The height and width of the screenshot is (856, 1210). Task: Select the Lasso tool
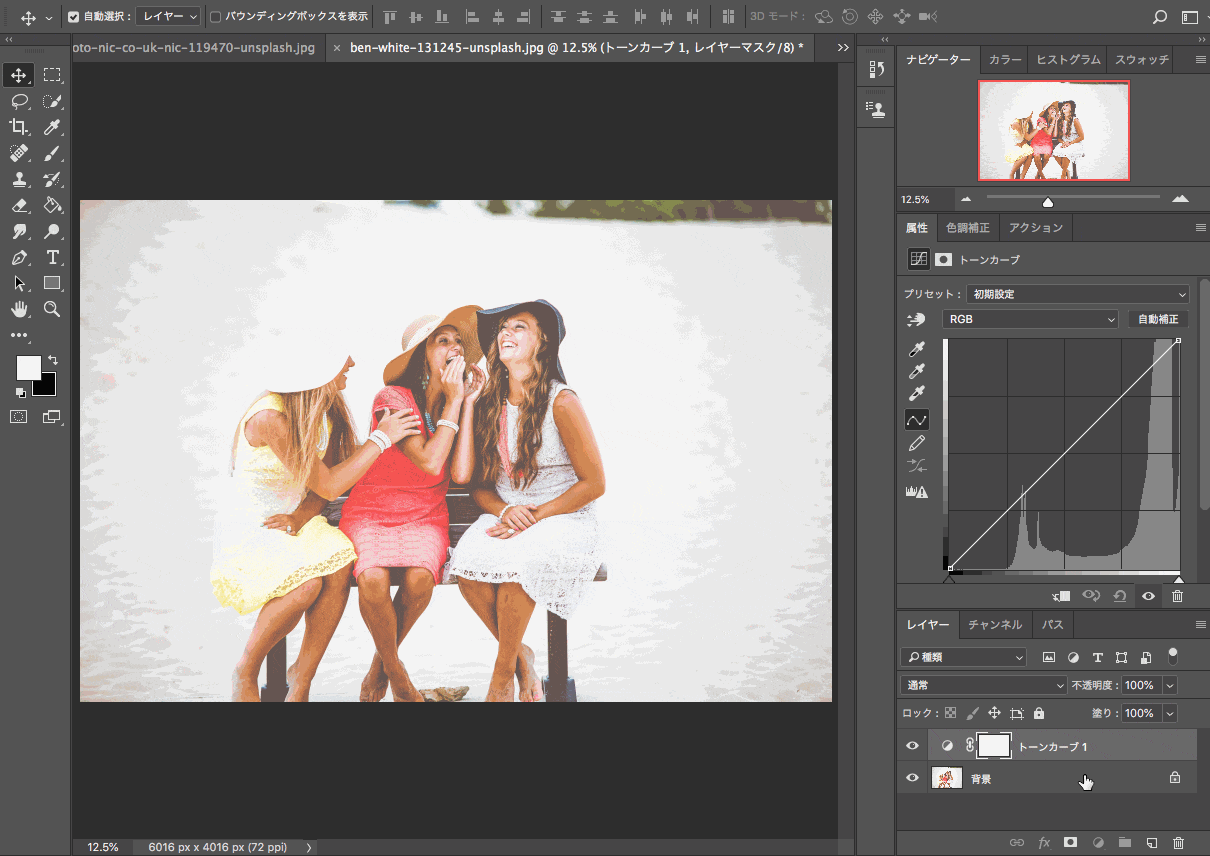(x=19, y=101)
